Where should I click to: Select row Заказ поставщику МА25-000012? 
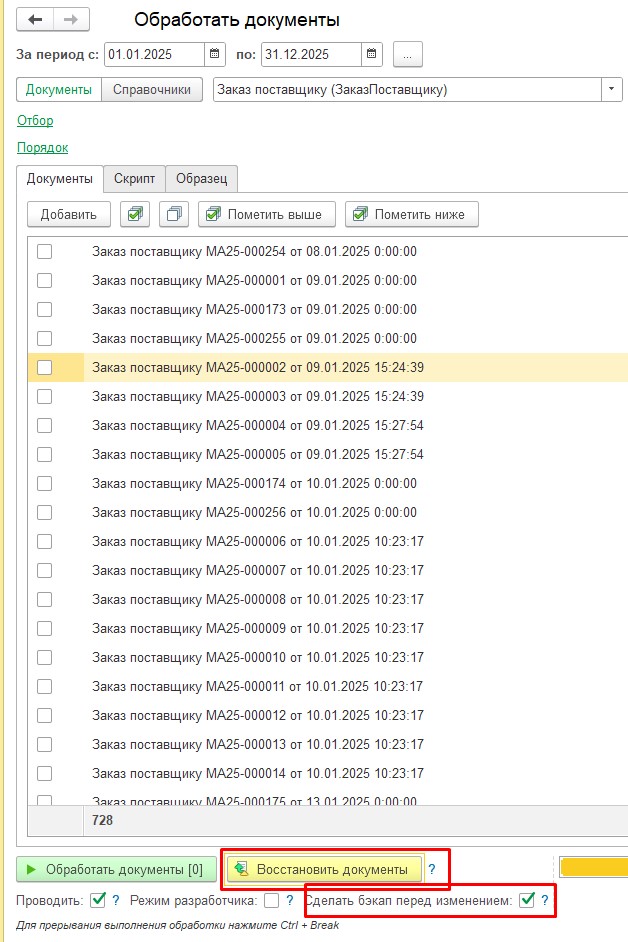pos(328,716)
